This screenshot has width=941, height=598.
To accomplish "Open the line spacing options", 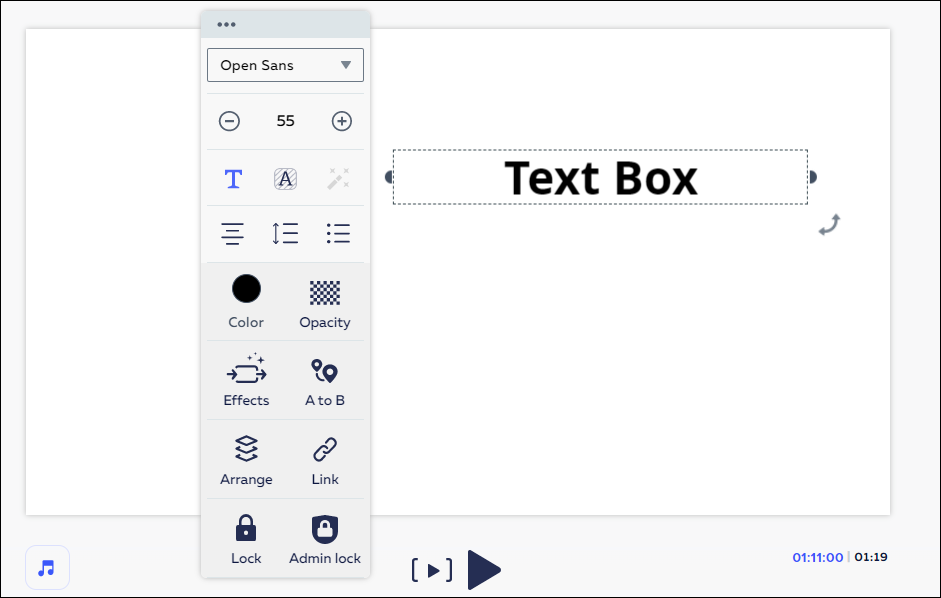I will point(285,234).
